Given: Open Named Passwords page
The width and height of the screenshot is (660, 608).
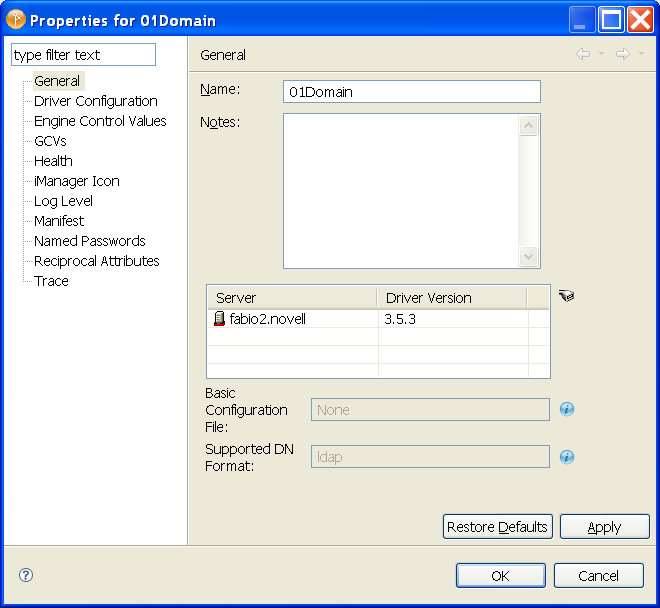Looking at the screenshot, I should click(90, 241).
